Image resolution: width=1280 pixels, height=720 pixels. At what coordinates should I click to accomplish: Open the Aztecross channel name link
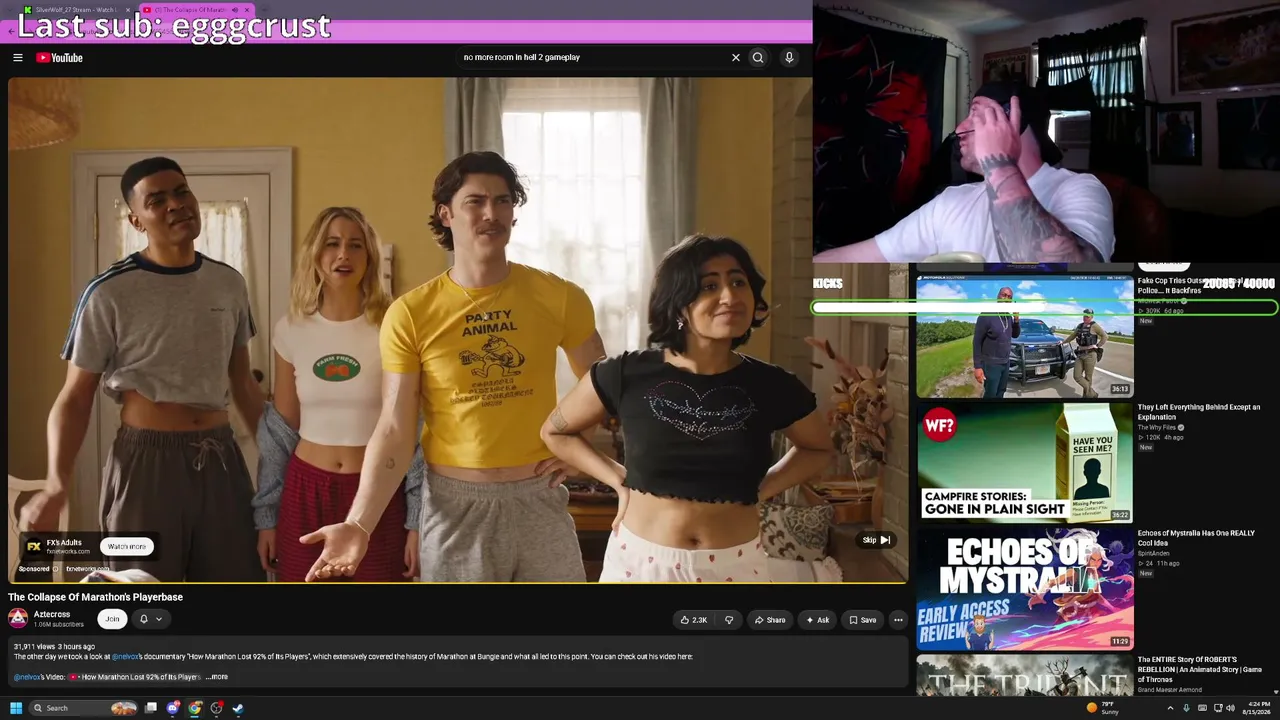click(52, 614)
